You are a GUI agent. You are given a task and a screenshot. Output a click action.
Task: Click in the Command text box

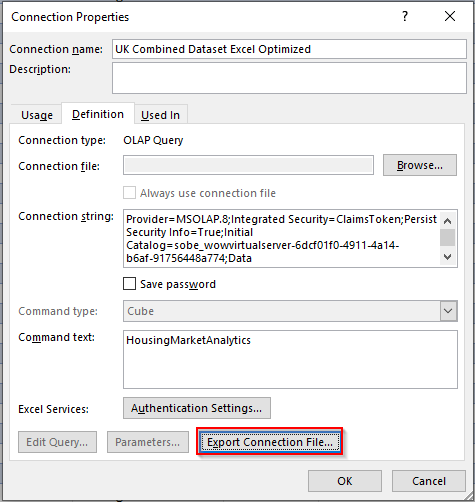(x=290, y=359)
